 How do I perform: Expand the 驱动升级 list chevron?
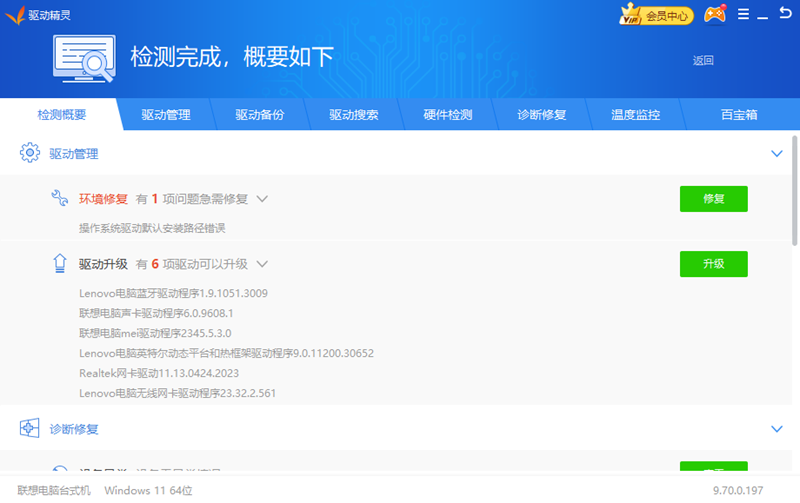point(262,265)
